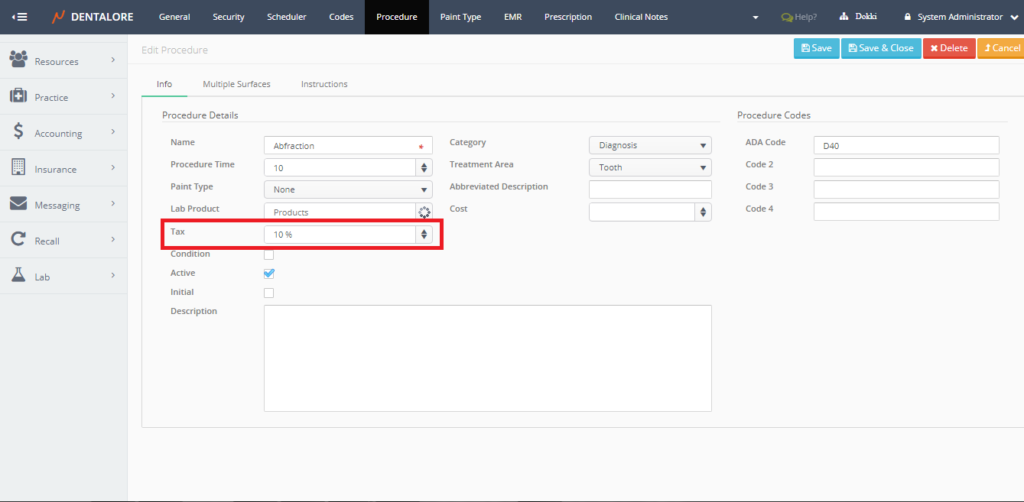1024x502 pixels.
Task: Open the Scheduler menu in top navigation
Action: 287,17
